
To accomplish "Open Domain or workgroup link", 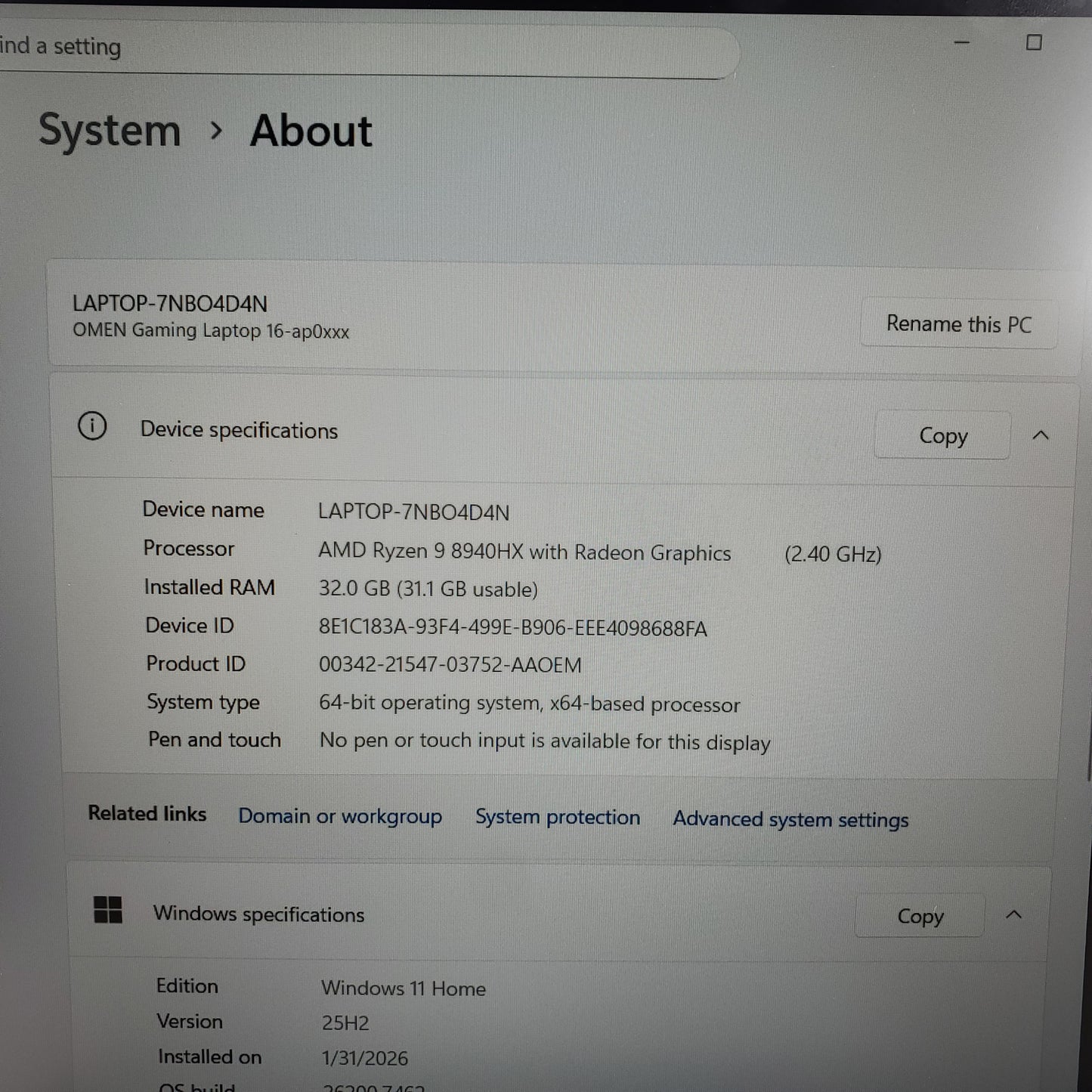I will tap(340, 816).
